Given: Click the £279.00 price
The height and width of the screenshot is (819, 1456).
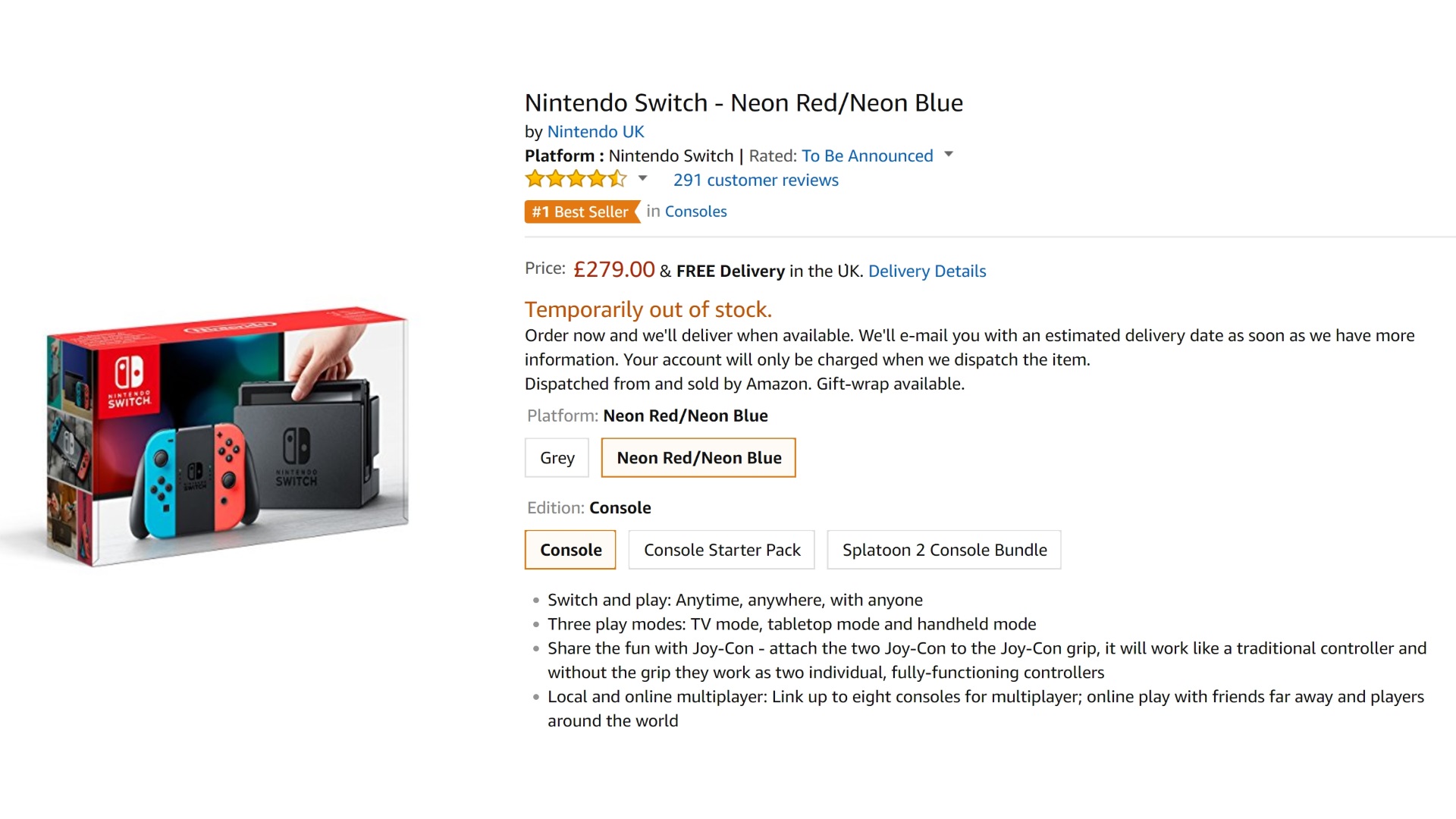Looking at the screenshot, I should [x=613, y=270].
